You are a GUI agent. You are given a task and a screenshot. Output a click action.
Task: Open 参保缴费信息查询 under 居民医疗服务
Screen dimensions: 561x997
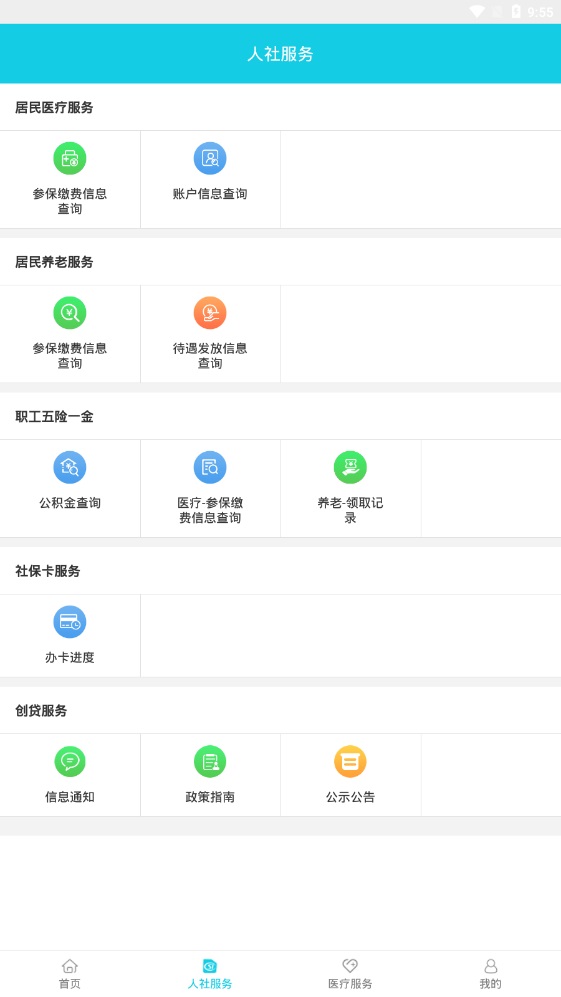click(x=70, y=158)
